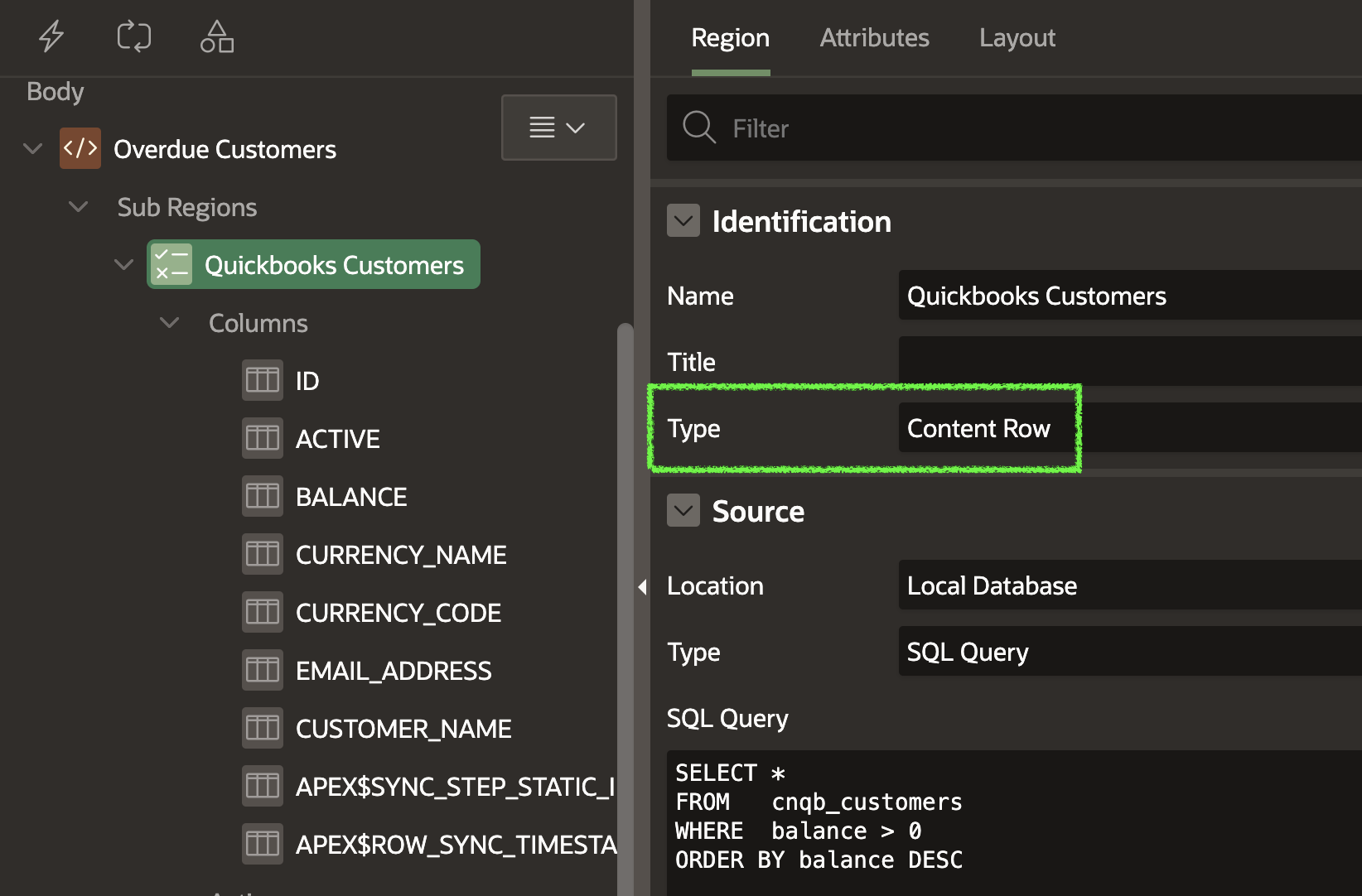Click the empty Title field

click(x=1130, y=362)
